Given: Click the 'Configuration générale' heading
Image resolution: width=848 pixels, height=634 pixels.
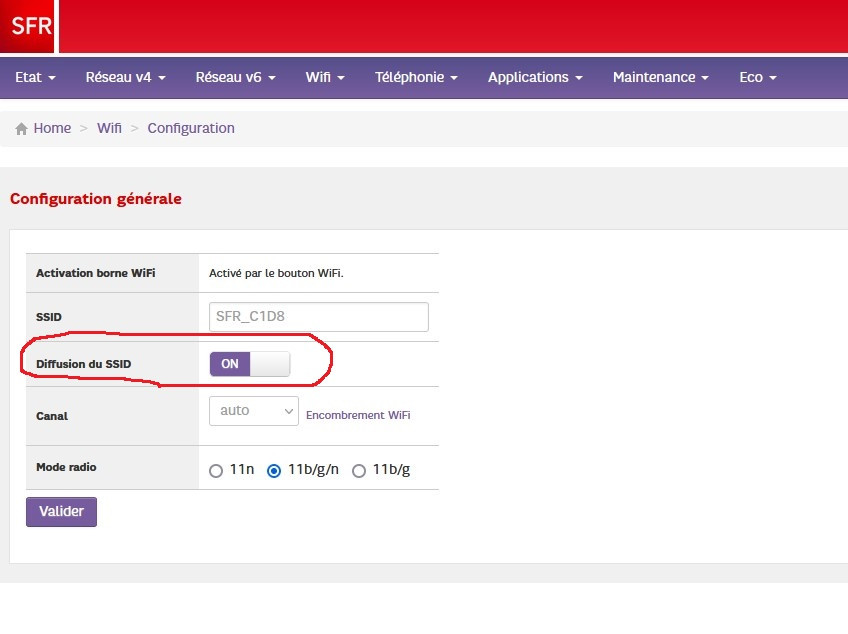Looking at the screenshot, I should (x=96, y=199).
